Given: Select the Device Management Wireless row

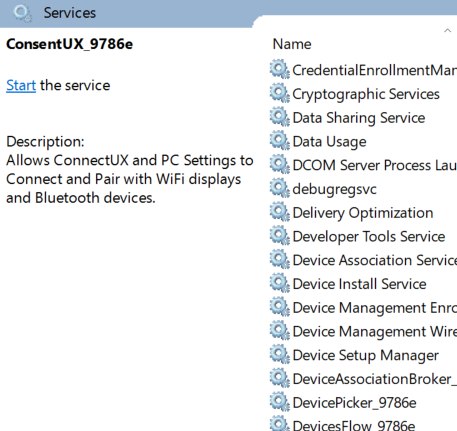Looking at the screenshot, I should [x=363, y=331].
